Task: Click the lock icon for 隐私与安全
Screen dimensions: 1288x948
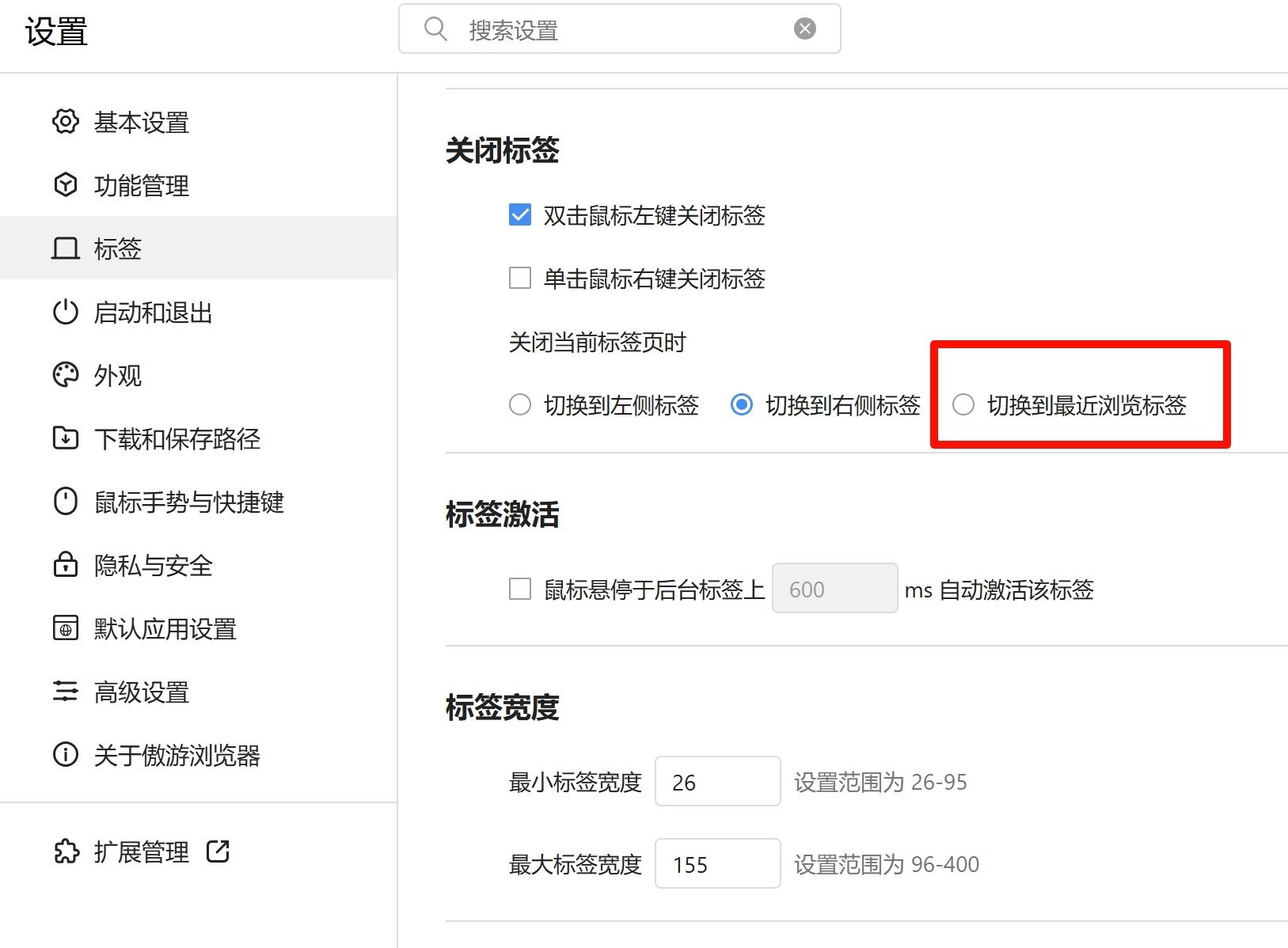Action: coord(66,565)
